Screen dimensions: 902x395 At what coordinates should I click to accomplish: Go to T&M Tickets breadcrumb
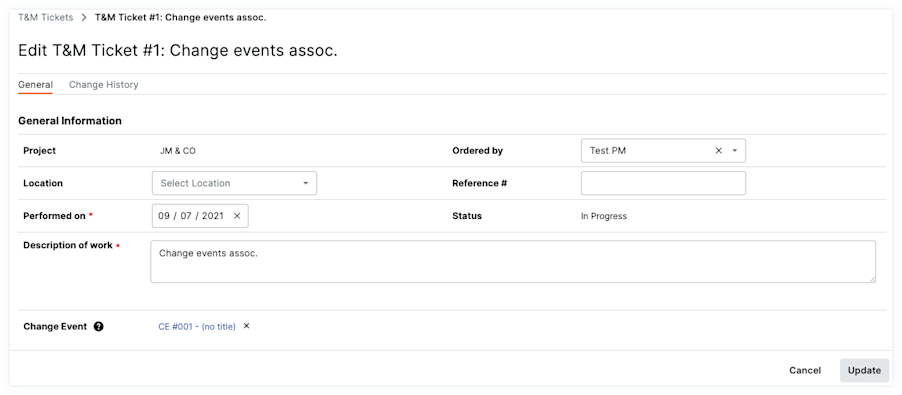[x=45, y=17]
